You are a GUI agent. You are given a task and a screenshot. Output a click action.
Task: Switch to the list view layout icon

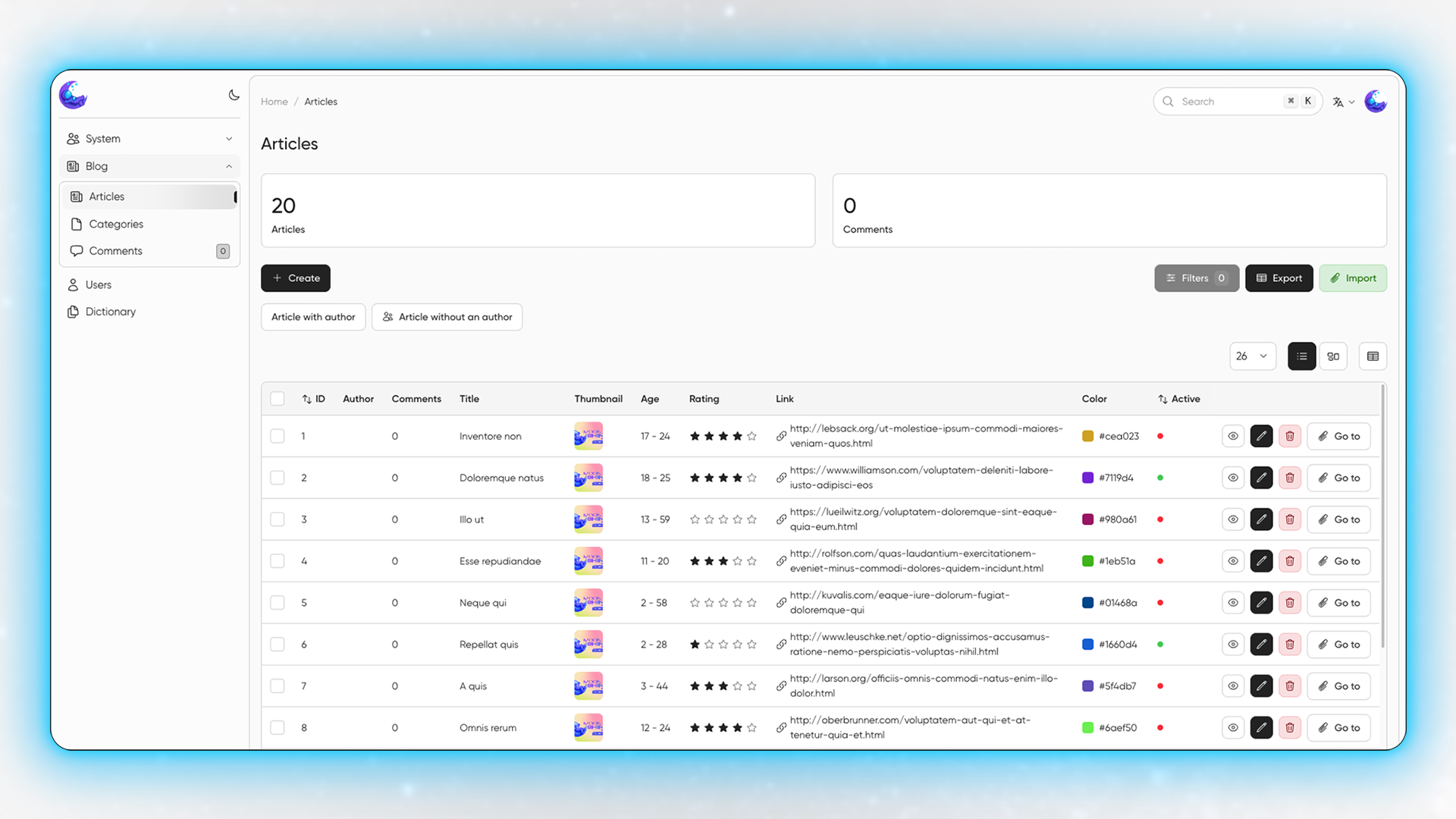(1301, 356)
